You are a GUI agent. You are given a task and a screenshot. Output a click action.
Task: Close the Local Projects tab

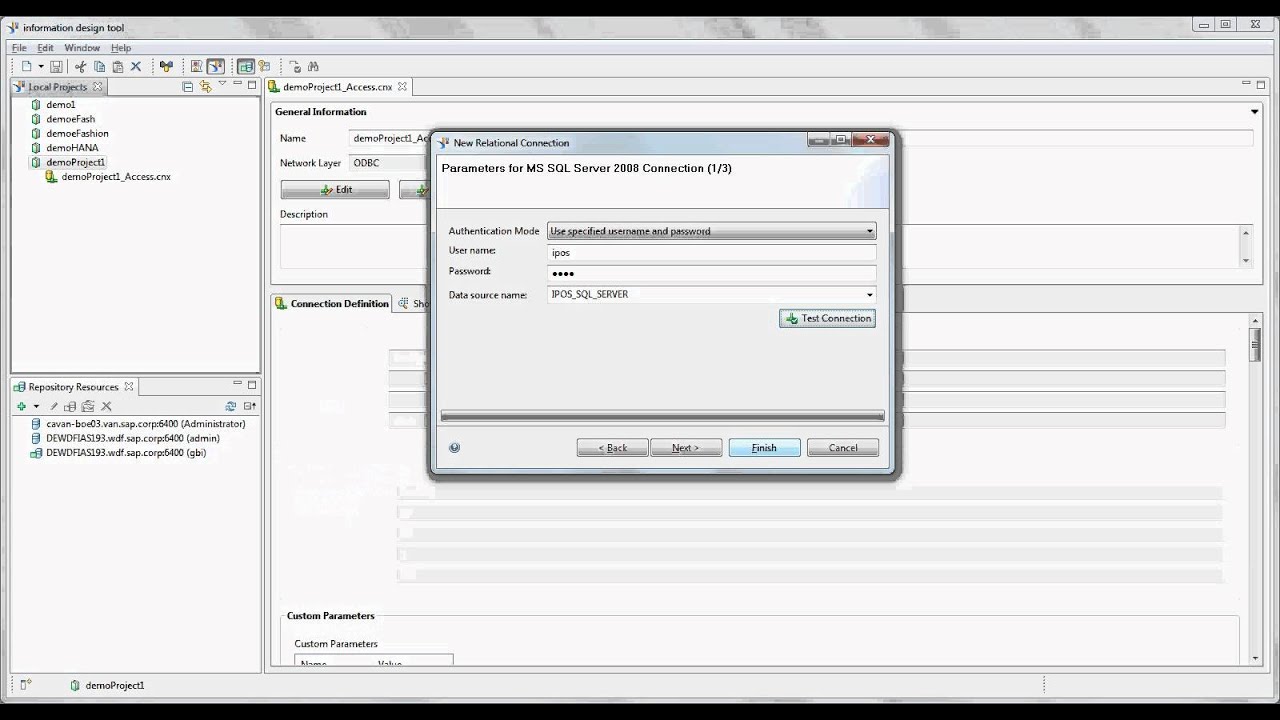coord(97,87)
